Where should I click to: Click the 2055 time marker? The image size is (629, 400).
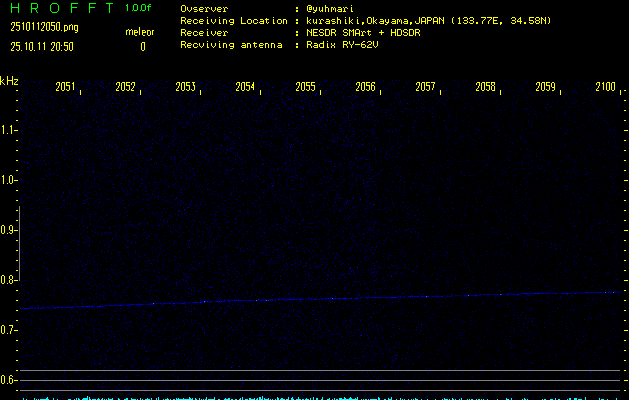tap(306, 88)
